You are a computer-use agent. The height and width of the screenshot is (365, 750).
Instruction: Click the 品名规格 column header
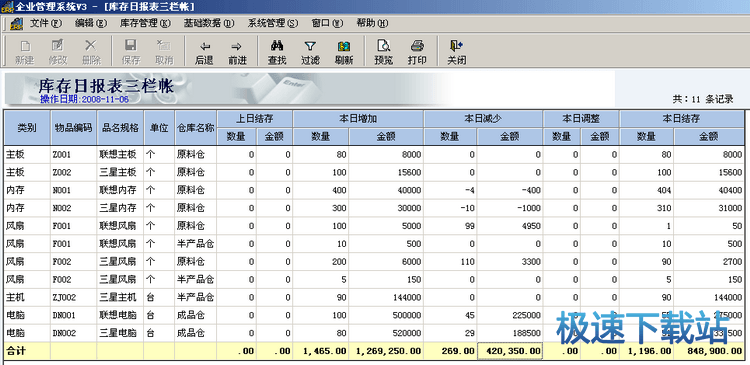click(x=121, y=128)
